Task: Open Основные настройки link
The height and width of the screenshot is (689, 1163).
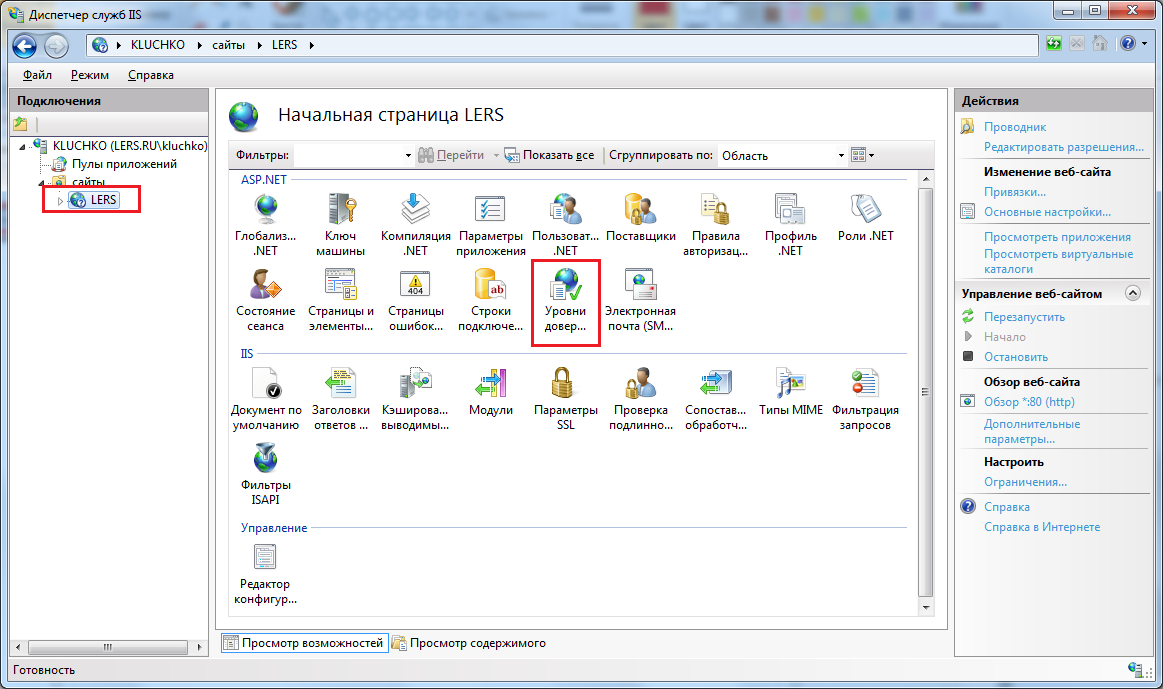Action: click(x=1047, y=212)
